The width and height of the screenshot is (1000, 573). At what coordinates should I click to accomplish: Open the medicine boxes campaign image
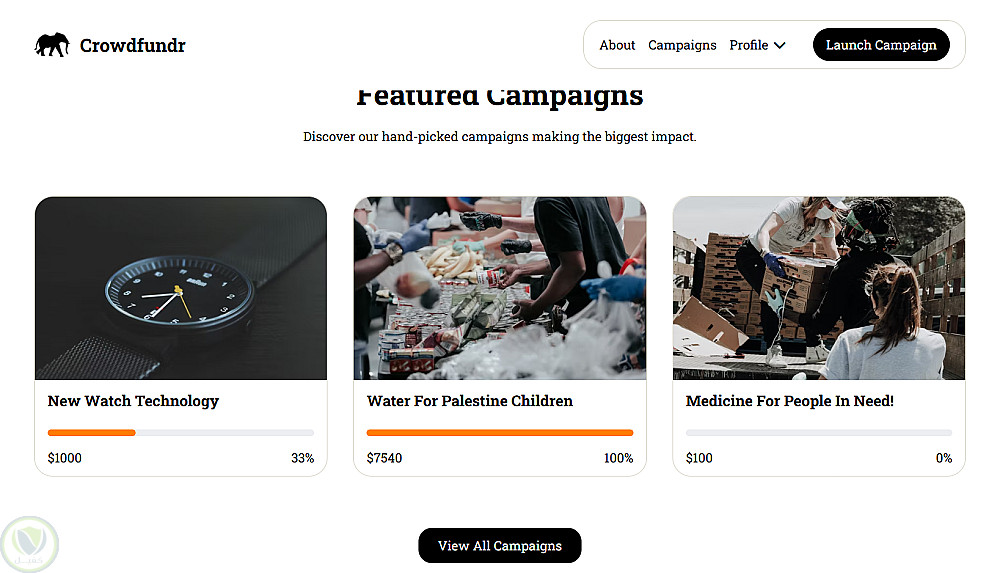pos(819,288)
